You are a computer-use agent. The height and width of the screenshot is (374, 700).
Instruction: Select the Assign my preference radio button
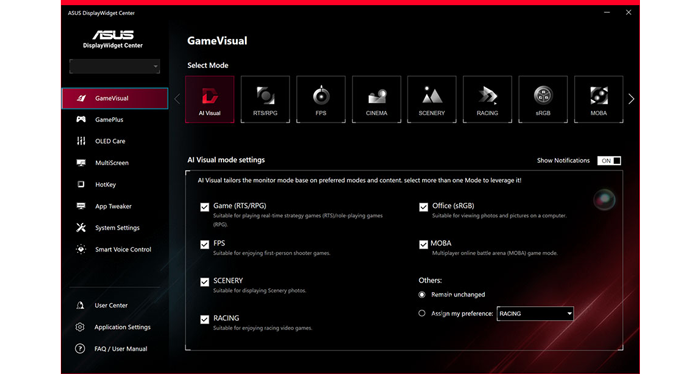[422, 313]
